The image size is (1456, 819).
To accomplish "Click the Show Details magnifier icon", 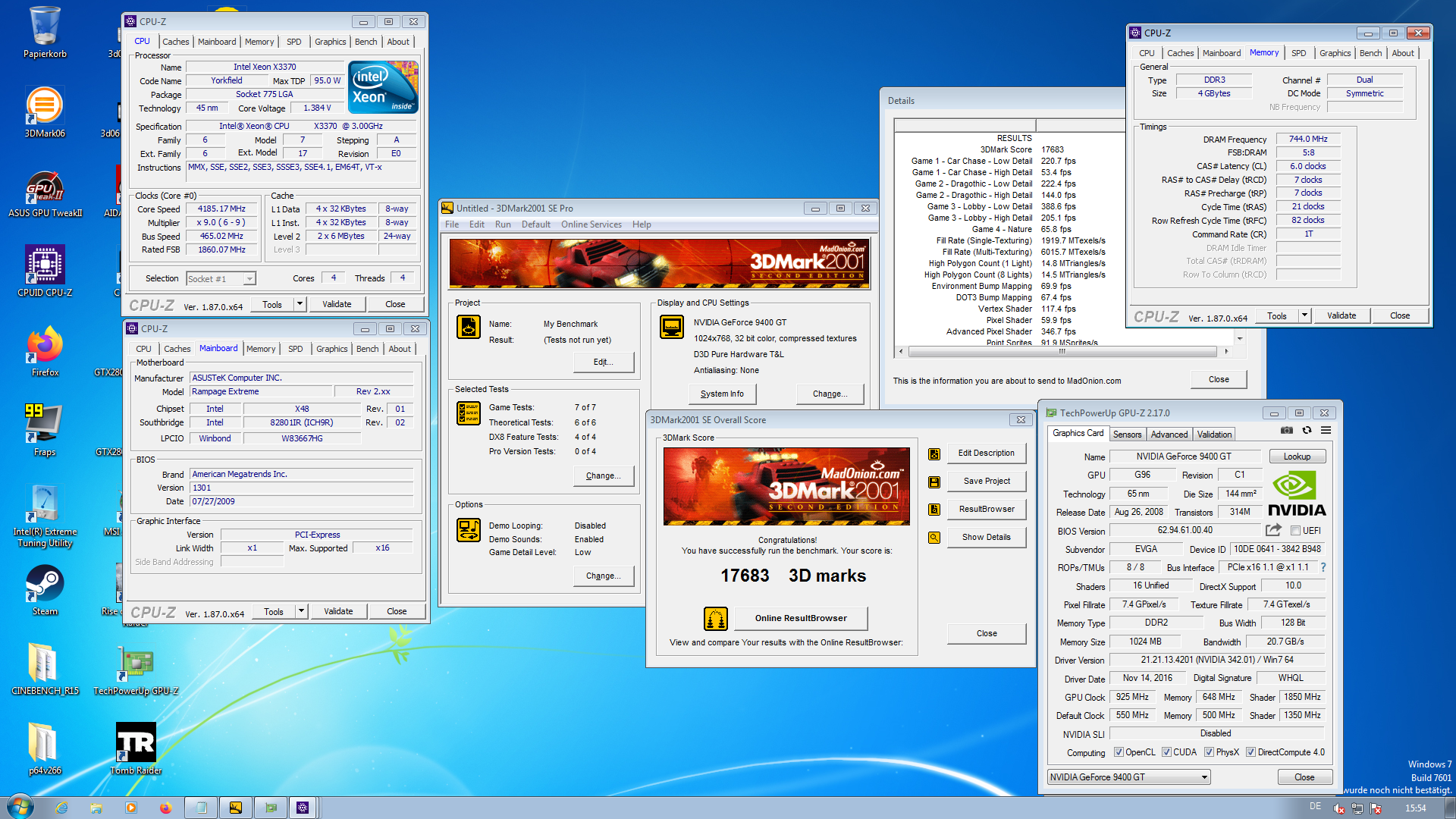I will (x=934, y=538).
